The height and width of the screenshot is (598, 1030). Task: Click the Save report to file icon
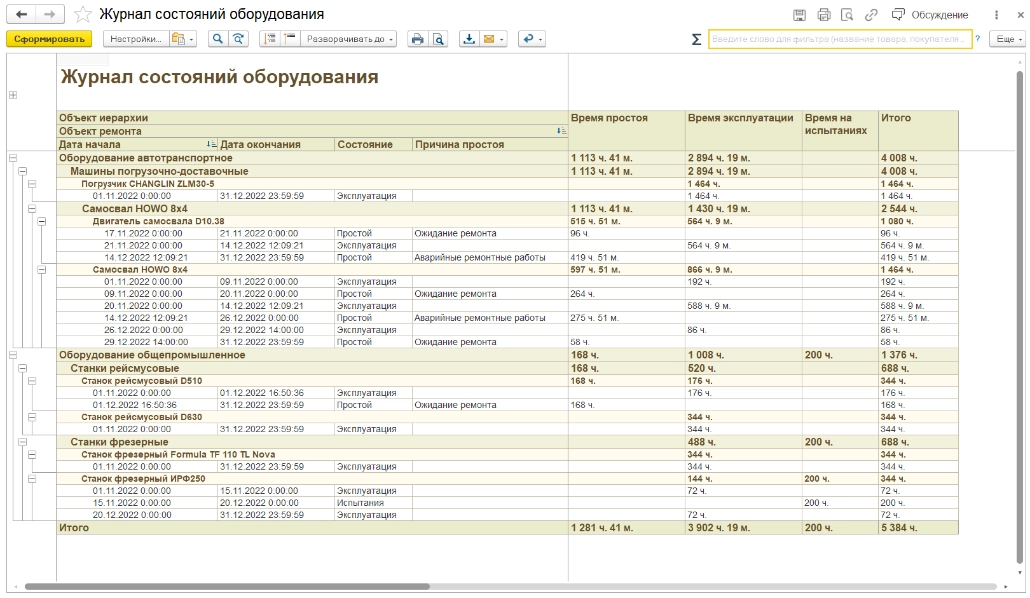(469, 39)
